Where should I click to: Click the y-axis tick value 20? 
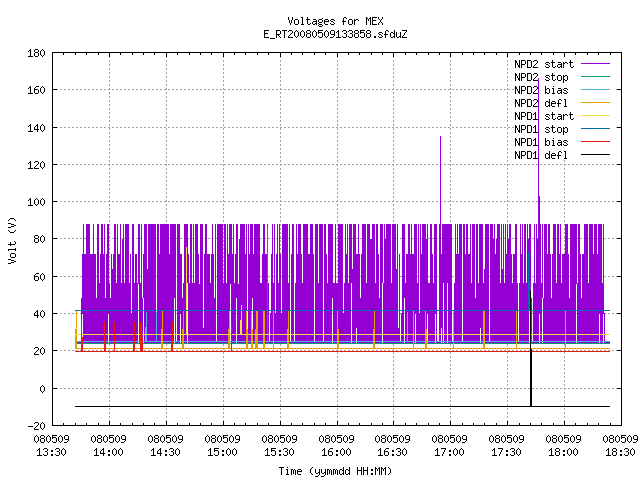(39, 351)
